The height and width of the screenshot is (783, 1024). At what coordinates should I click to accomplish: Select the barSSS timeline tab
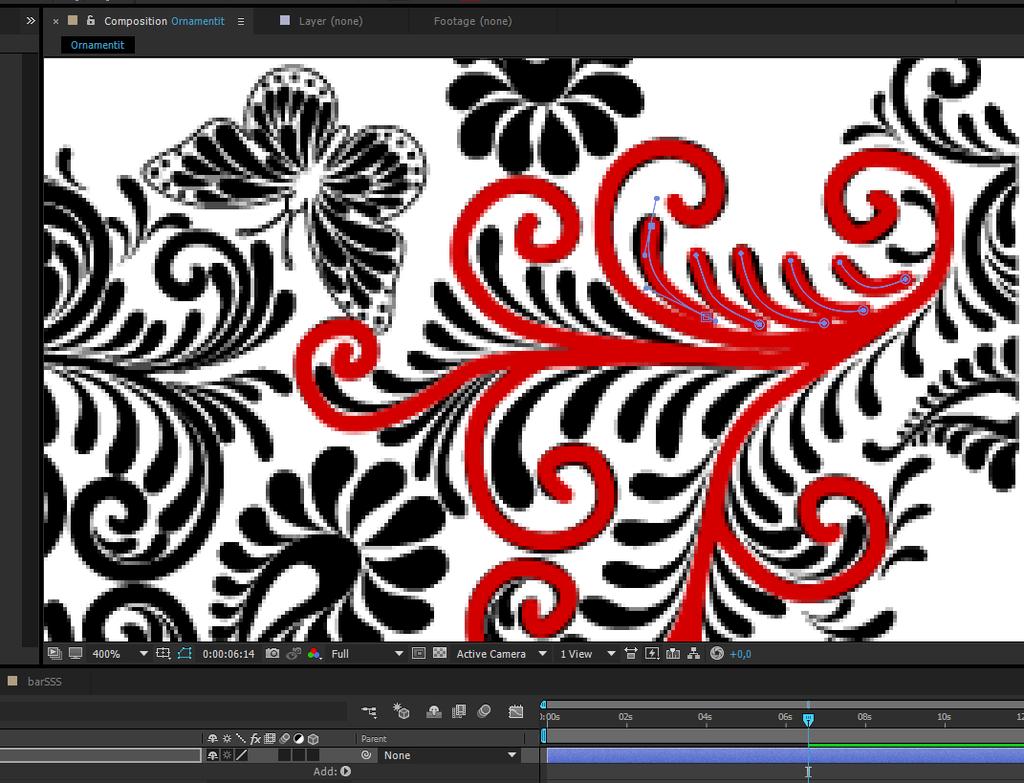44,681
